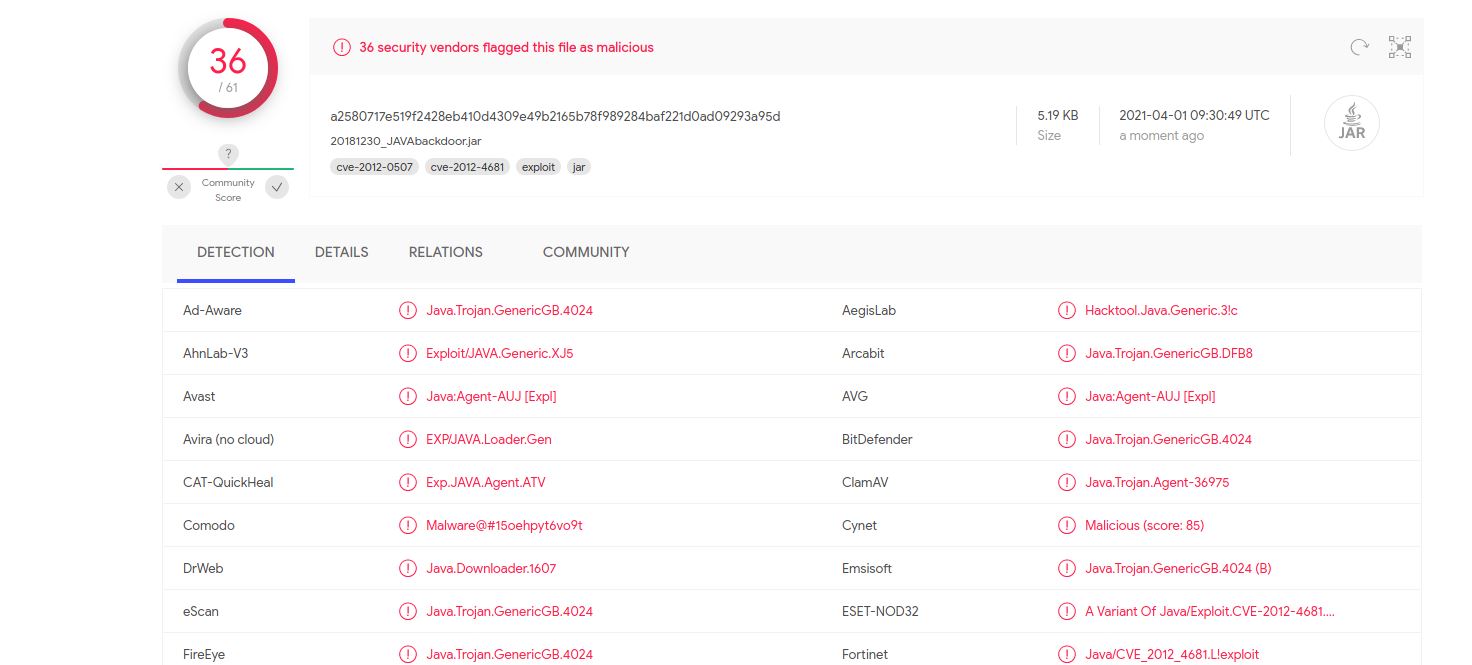The image size is (1472, 665).
Task: Click the exploit tag
Action: pos(538,167)
